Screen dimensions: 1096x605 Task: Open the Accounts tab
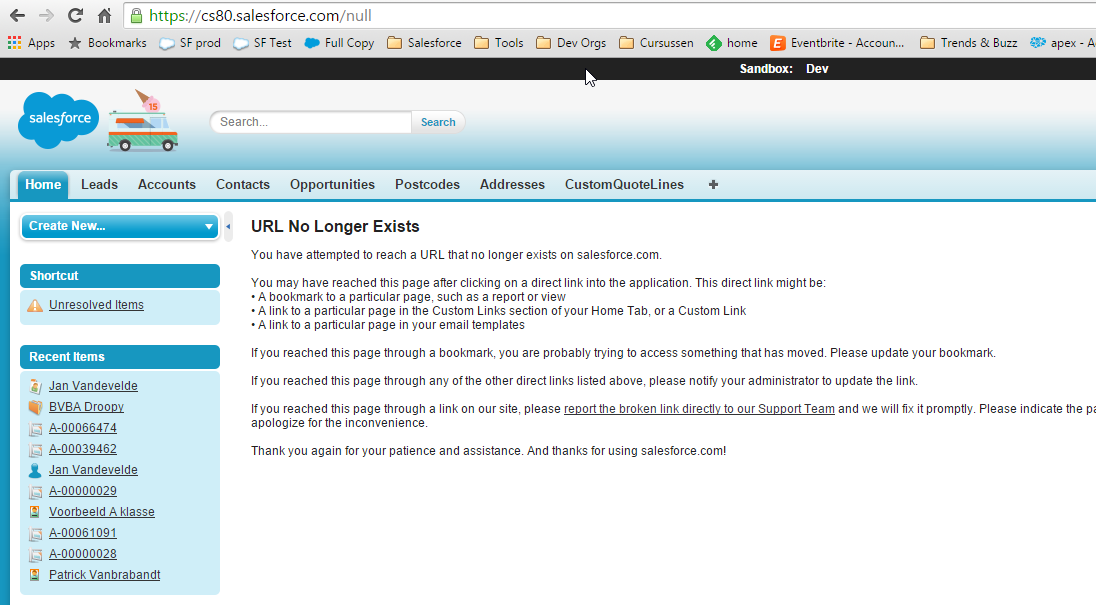click(166, 184)
